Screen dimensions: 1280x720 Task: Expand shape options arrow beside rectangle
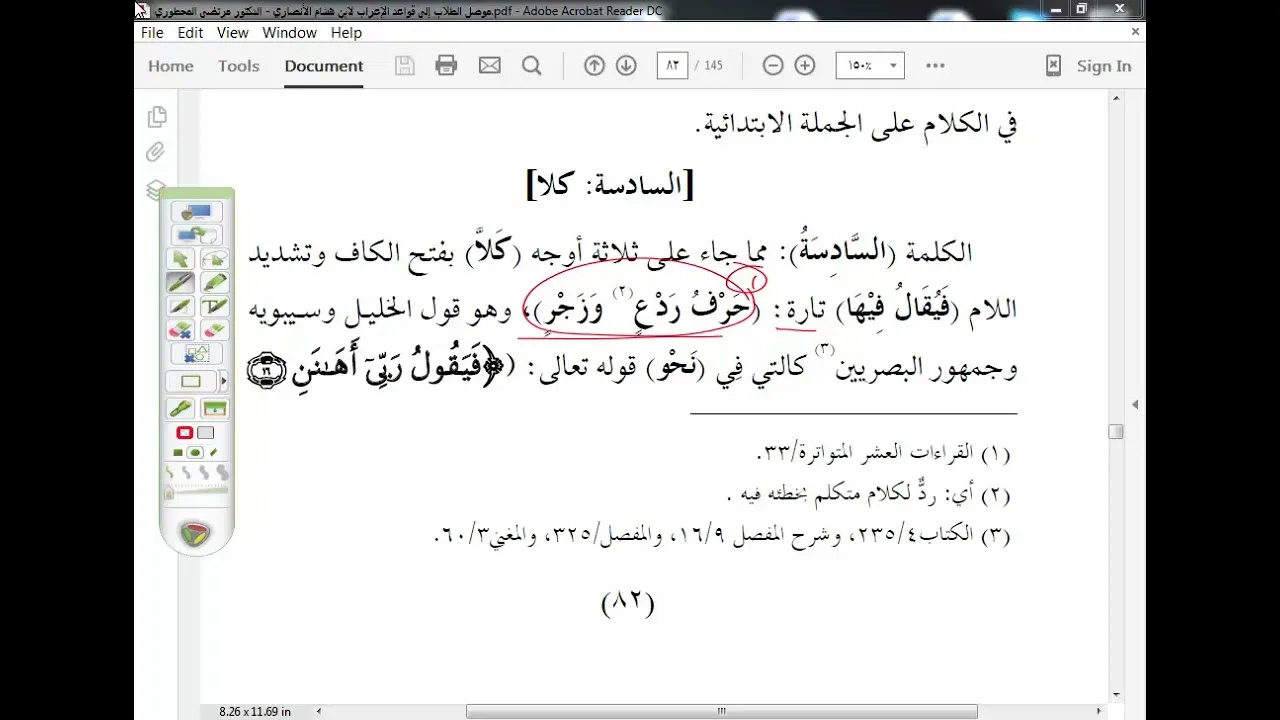pyautogui.click(x=224, y=381)
